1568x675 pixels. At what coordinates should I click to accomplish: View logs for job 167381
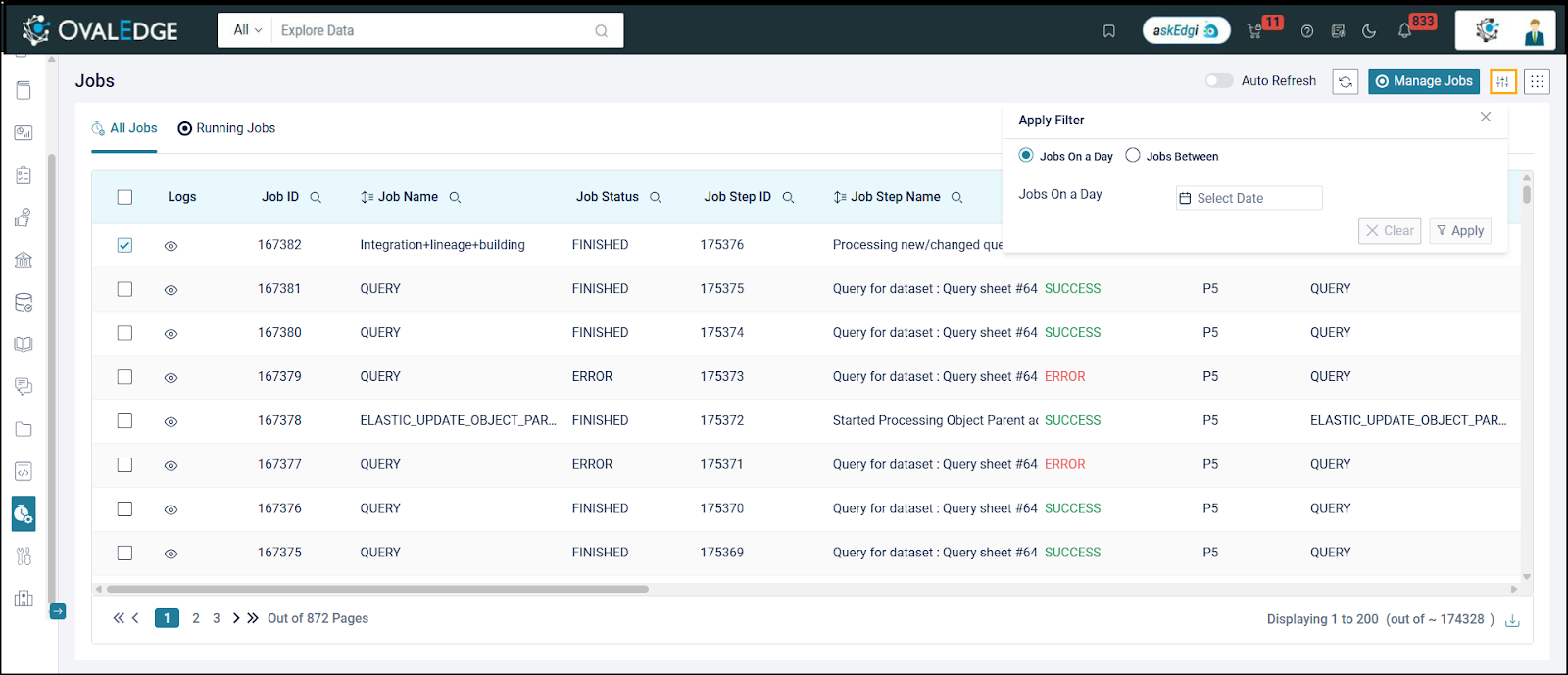coord(171,290)
